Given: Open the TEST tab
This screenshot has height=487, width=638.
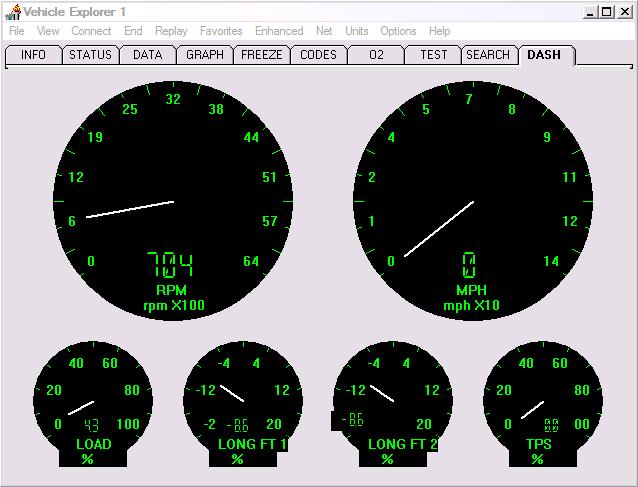Looking at the screenshot, I should coord(433,55).
